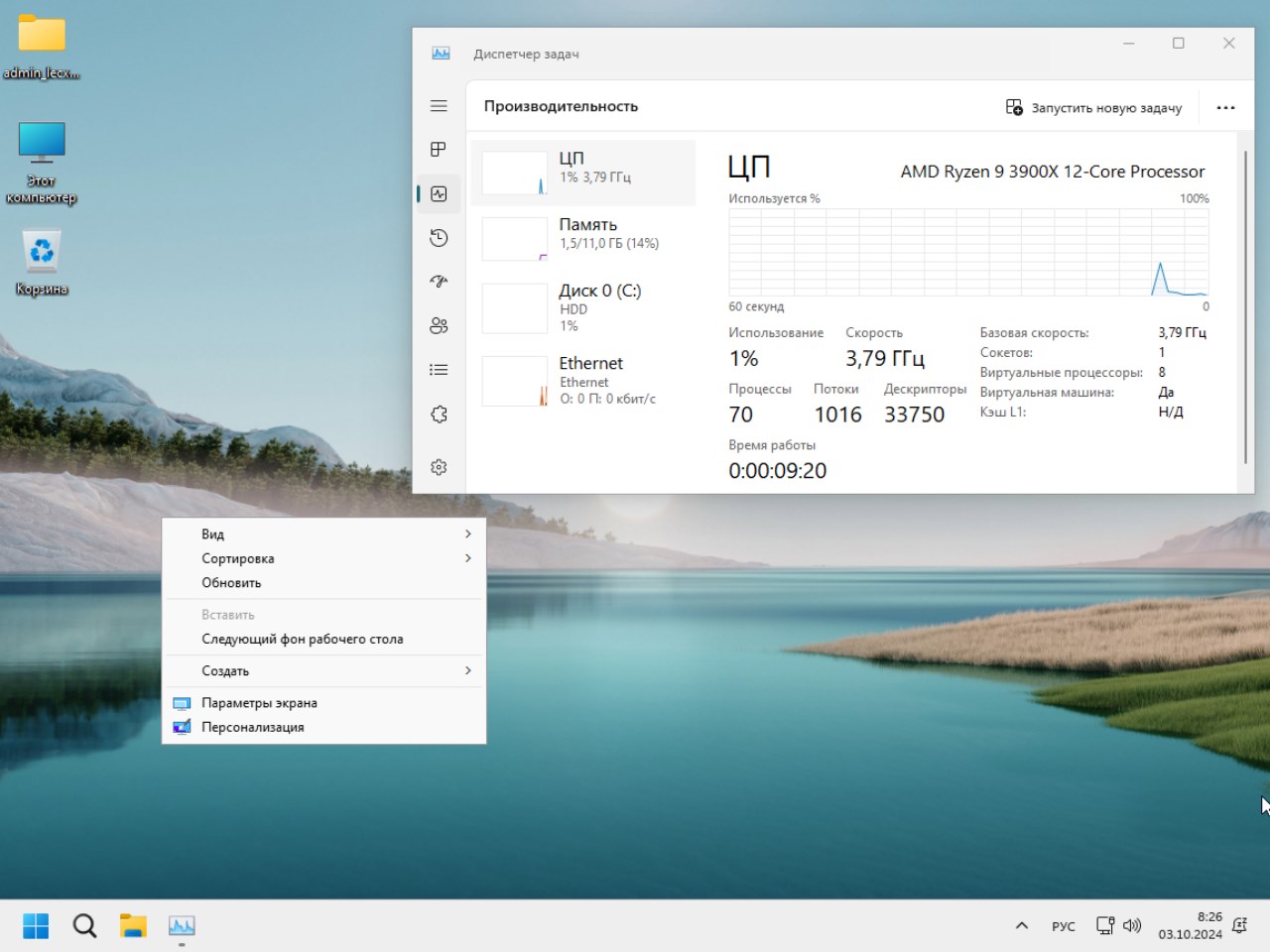Open Task Manager settings gear
Image resolution: width=1270 pixels, height=952 pixels.
click(439, 466)
